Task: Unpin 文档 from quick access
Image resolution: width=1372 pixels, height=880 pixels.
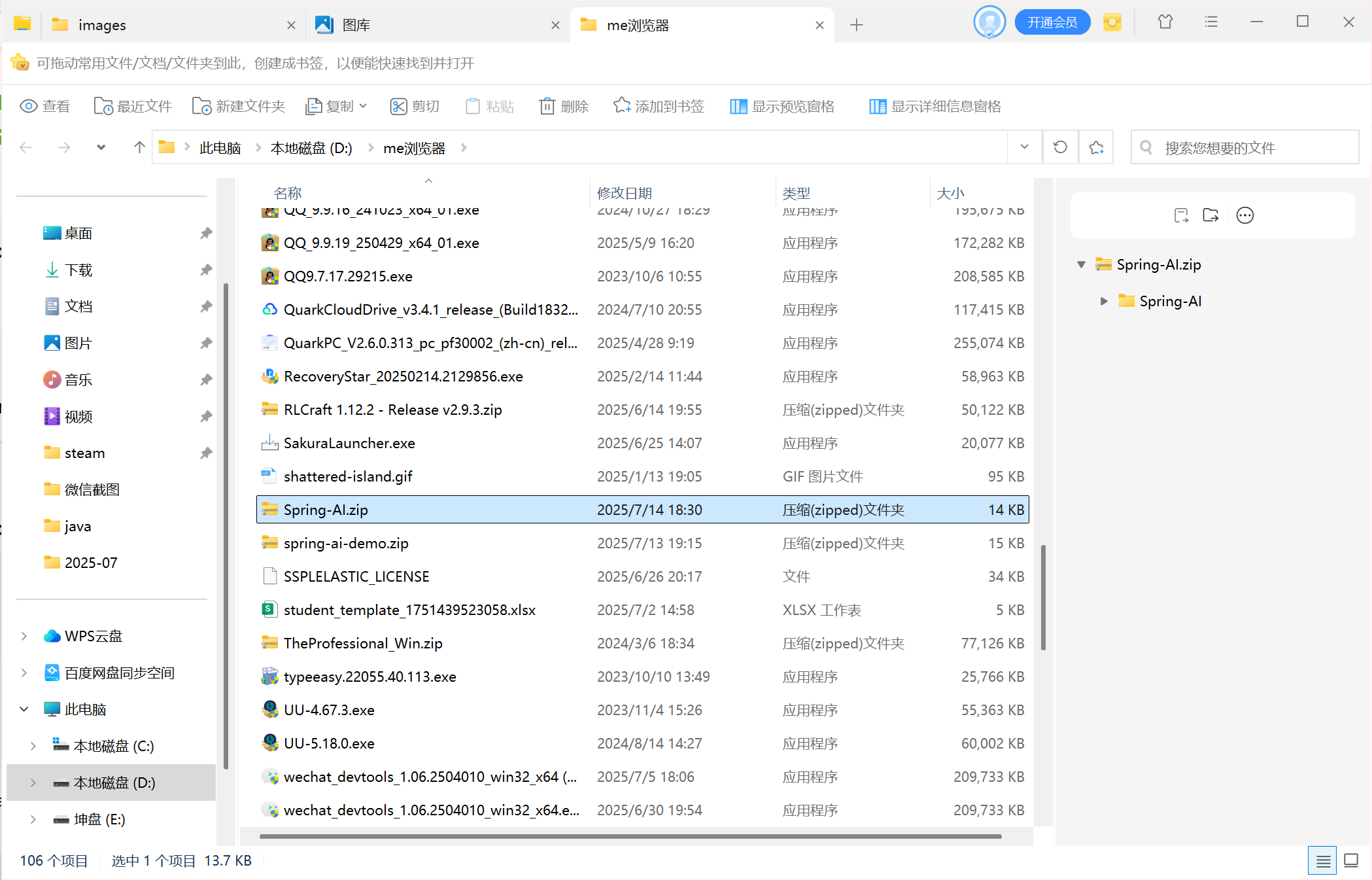Action: [206, 306]
